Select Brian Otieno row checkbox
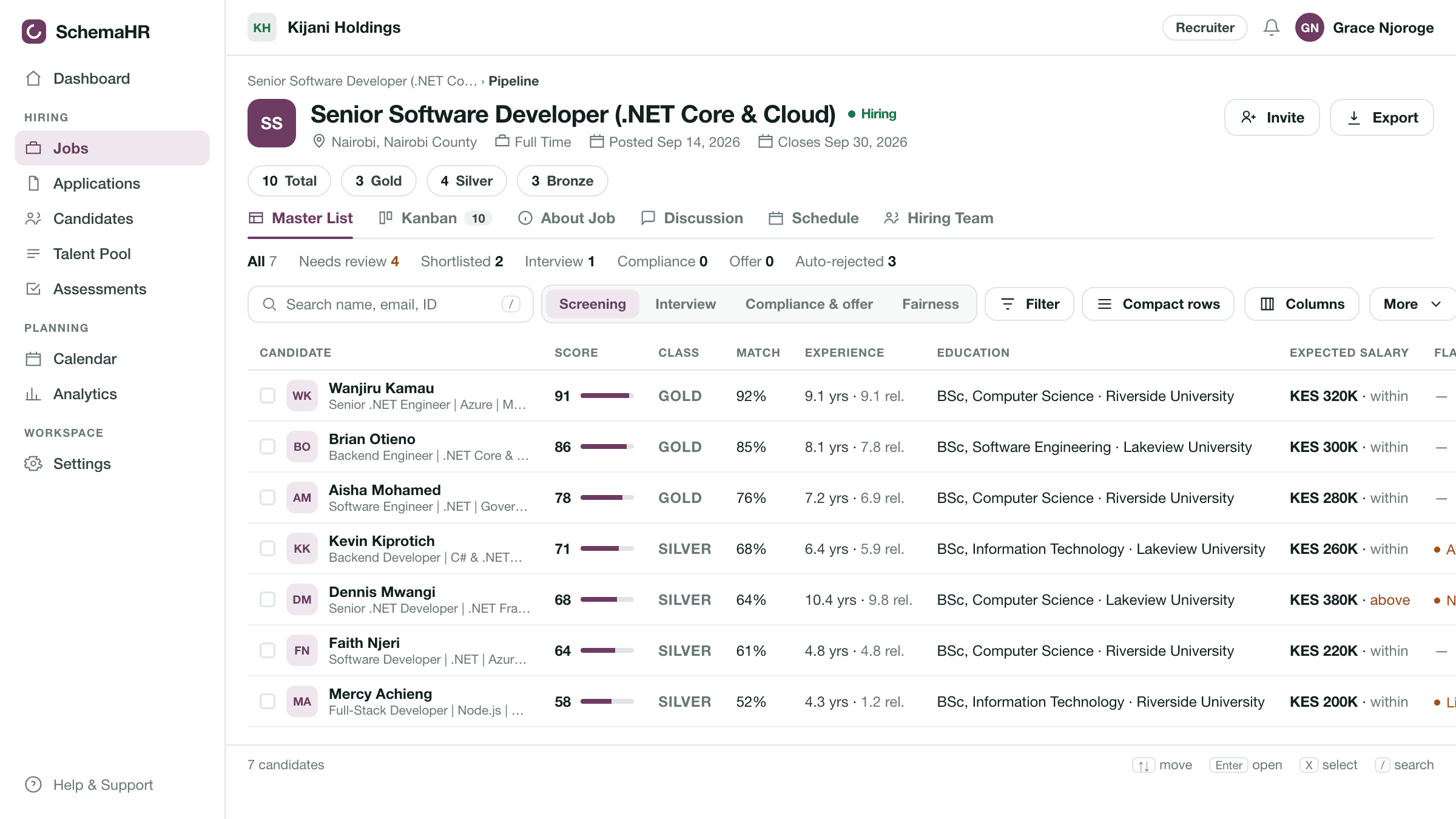 (268, 447)
